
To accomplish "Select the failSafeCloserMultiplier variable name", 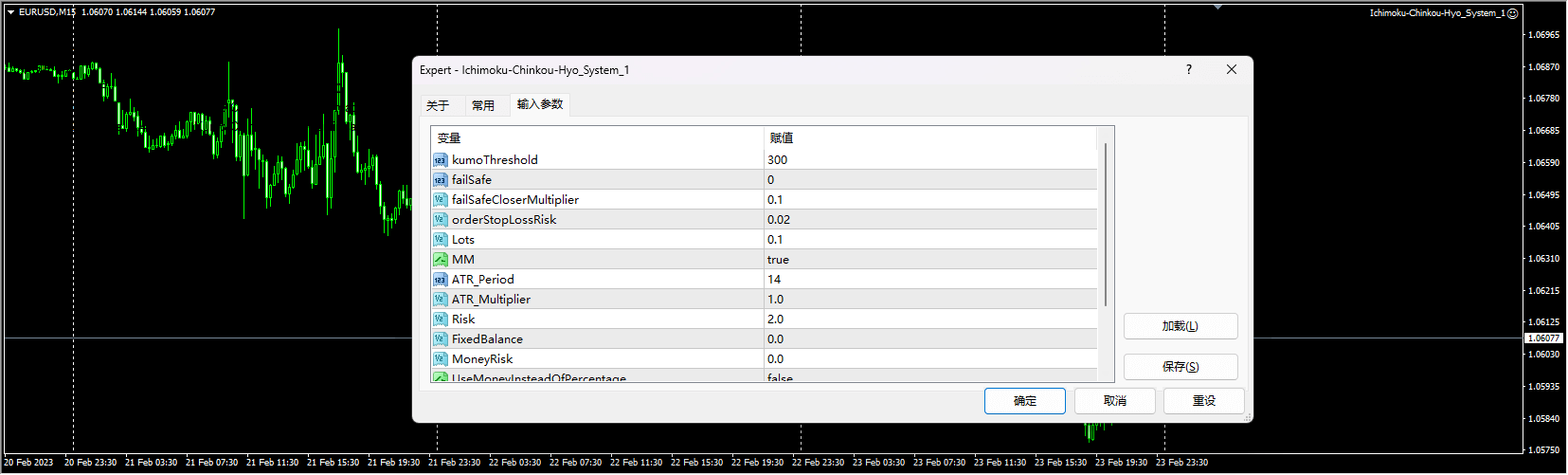I will (515, 200).
